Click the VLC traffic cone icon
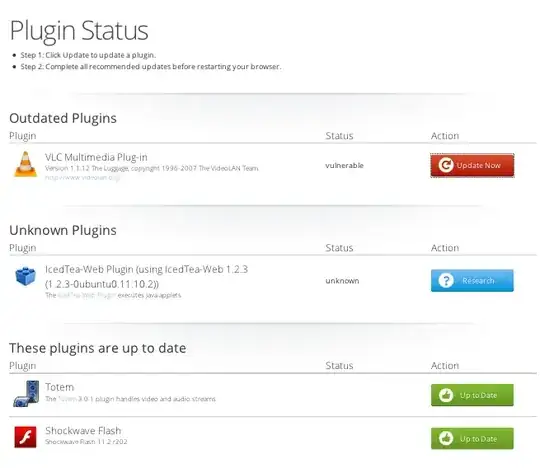540x468 pixels. tap(25, 164)
